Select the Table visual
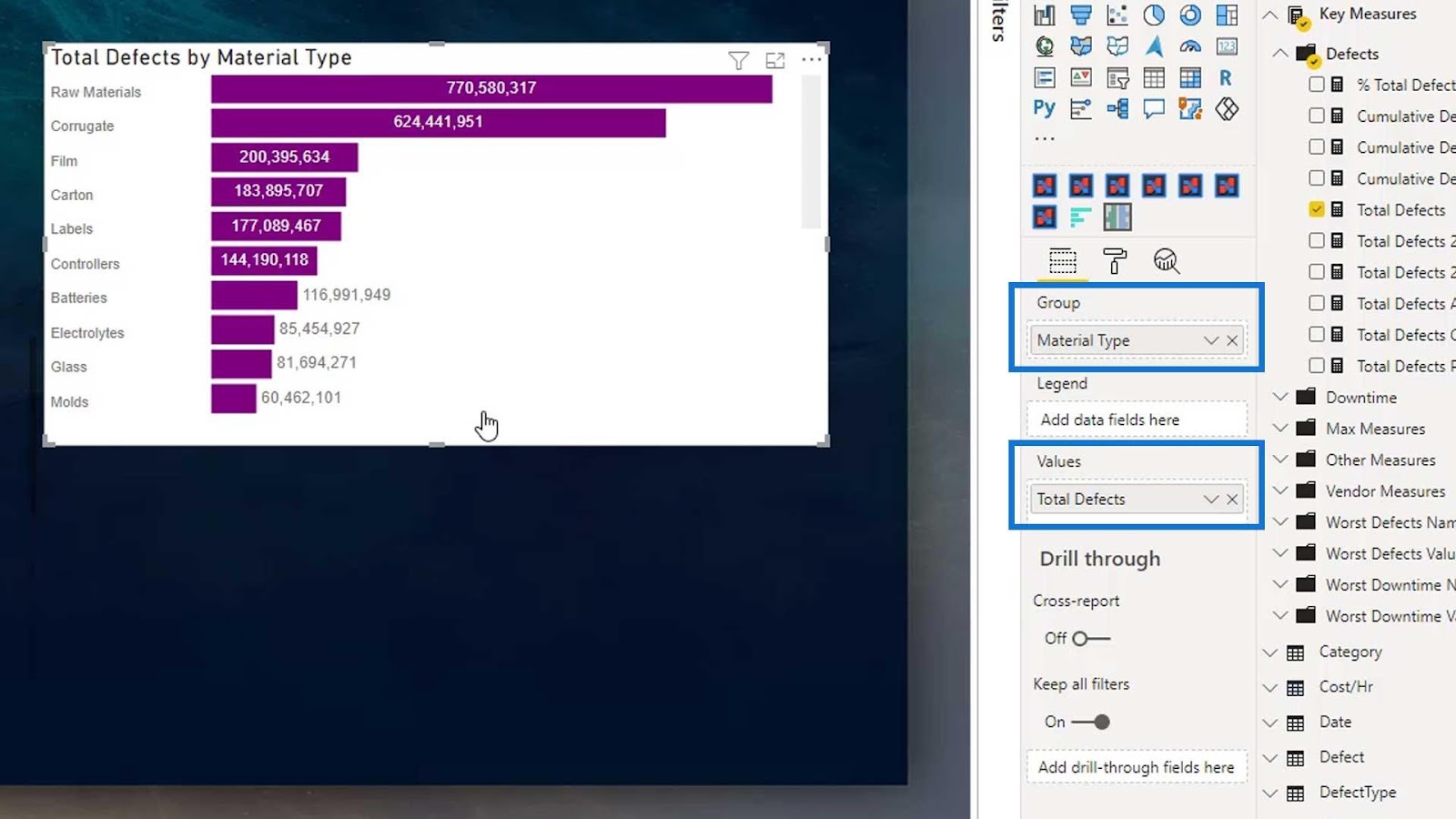This screenshot has width=1456, height=819. [x=1154, y=78]
